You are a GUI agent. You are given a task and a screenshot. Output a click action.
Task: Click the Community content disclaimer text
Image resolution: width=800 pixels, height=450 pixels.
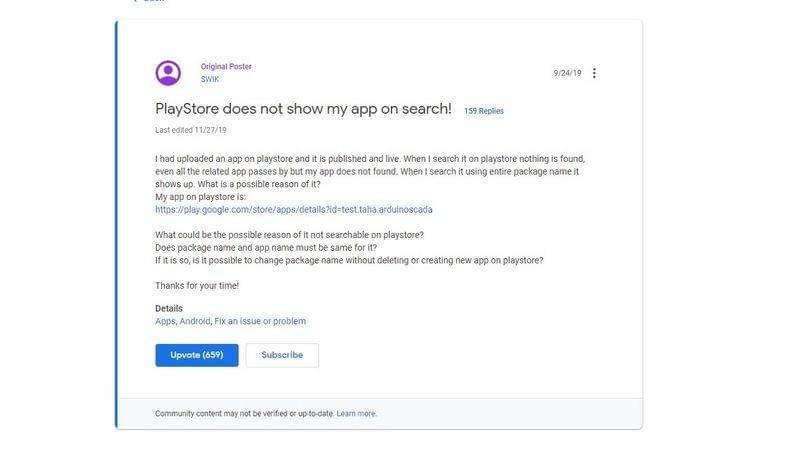coord(245,413)
